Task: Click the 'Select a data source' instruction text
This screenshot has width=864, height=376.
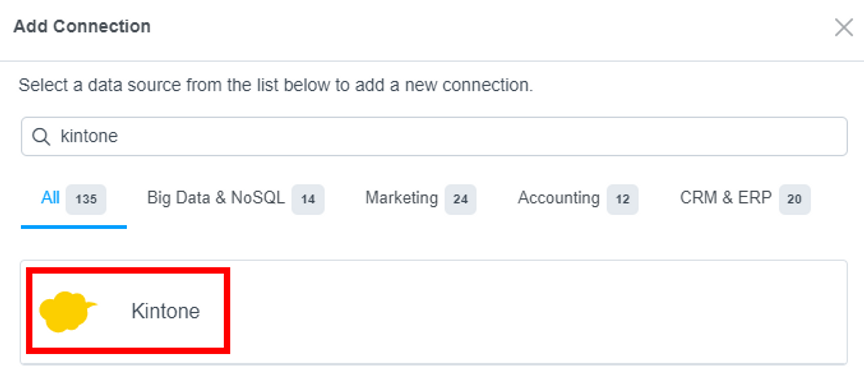Action: 276,85
